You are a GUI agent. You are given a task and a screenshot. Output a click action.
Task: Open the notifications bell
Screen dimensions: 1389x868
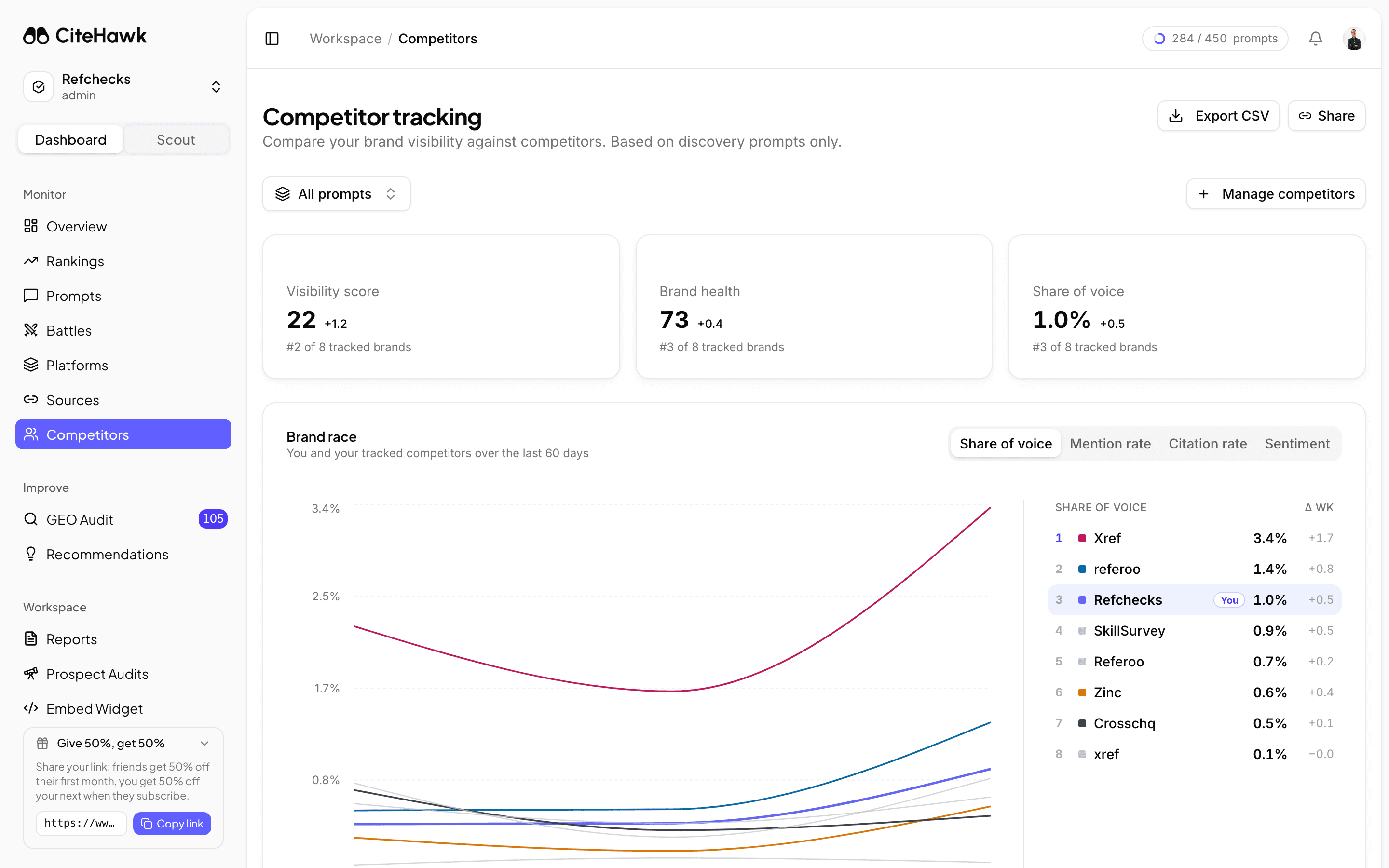(x=1316, y=39)
